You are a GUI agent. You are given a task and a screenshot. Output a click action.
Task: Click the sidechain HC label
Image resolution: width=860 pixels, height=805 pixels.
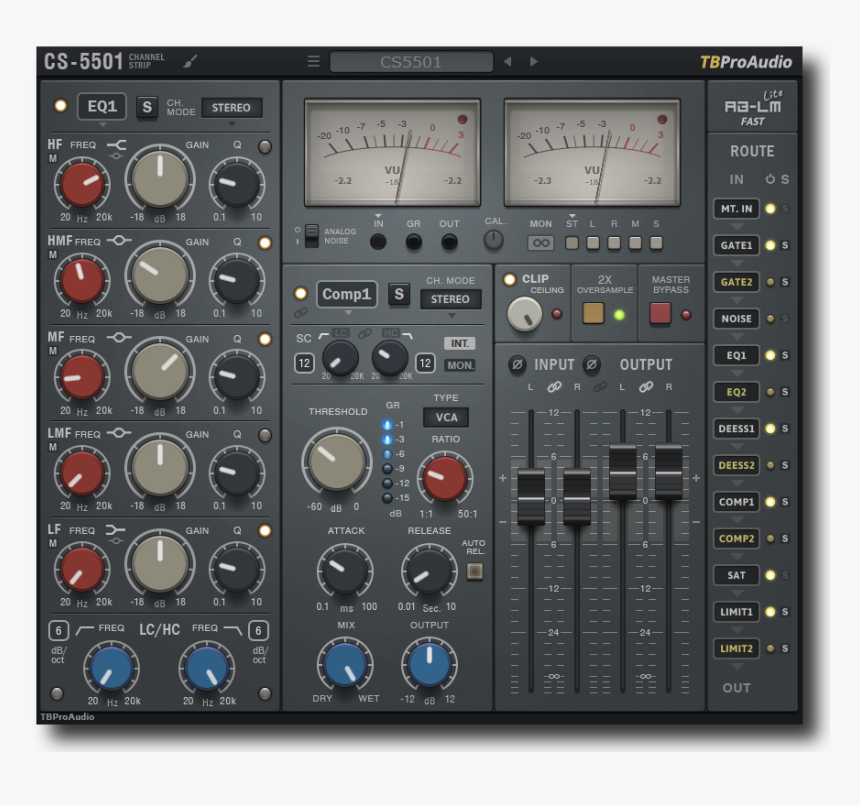coord(391,333)
